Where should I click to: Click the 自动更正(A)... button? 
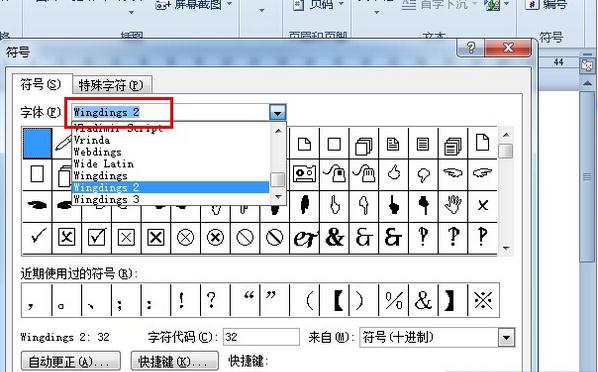(x=71, y=362)
